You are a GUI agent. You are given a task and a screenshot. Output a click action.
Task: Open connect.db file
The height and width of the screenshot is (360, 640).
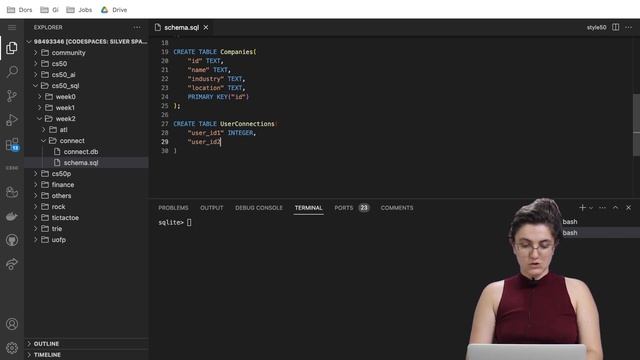tap(87, 152)
